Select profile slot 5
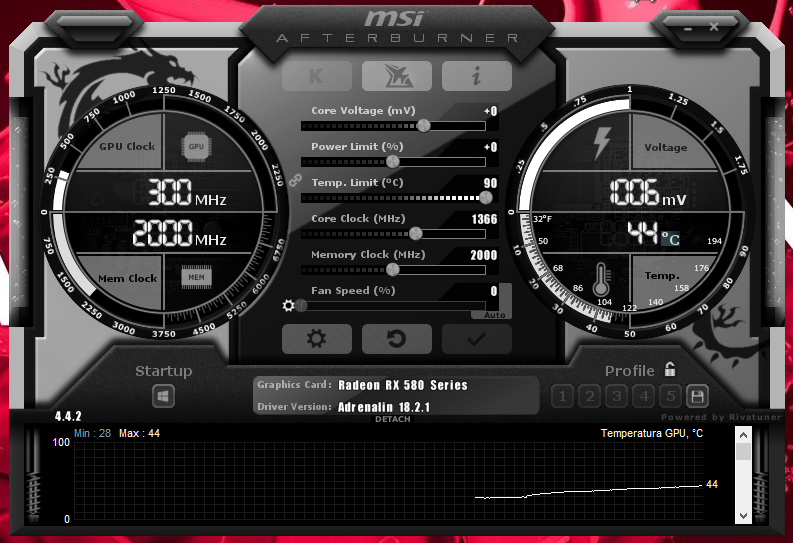This screenshot has height=543, width=793. (671, 396)
